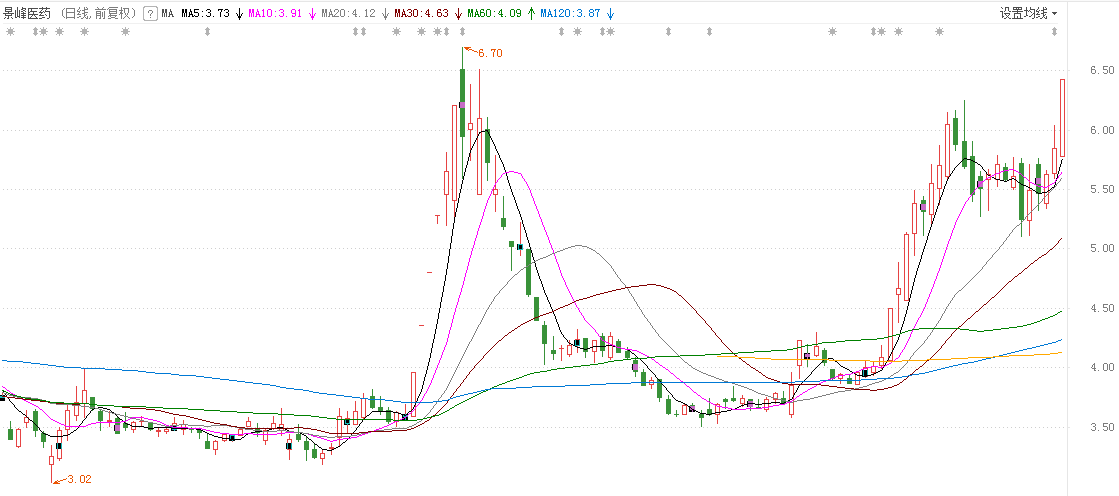Click the 5.50 price axis value

[x=1102, y=189]
